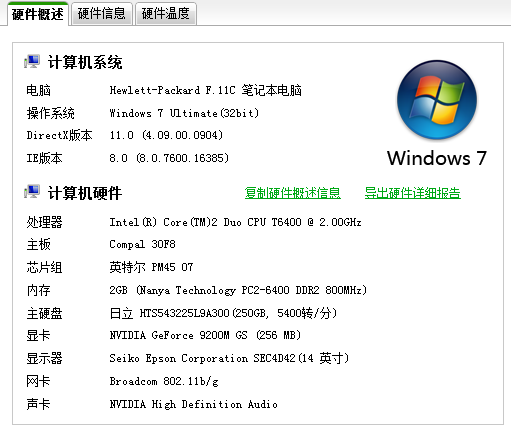The height and width of the screenshot is (435, 511).
Task: Click the 芯片组 row label
Action: coord(45,267)
